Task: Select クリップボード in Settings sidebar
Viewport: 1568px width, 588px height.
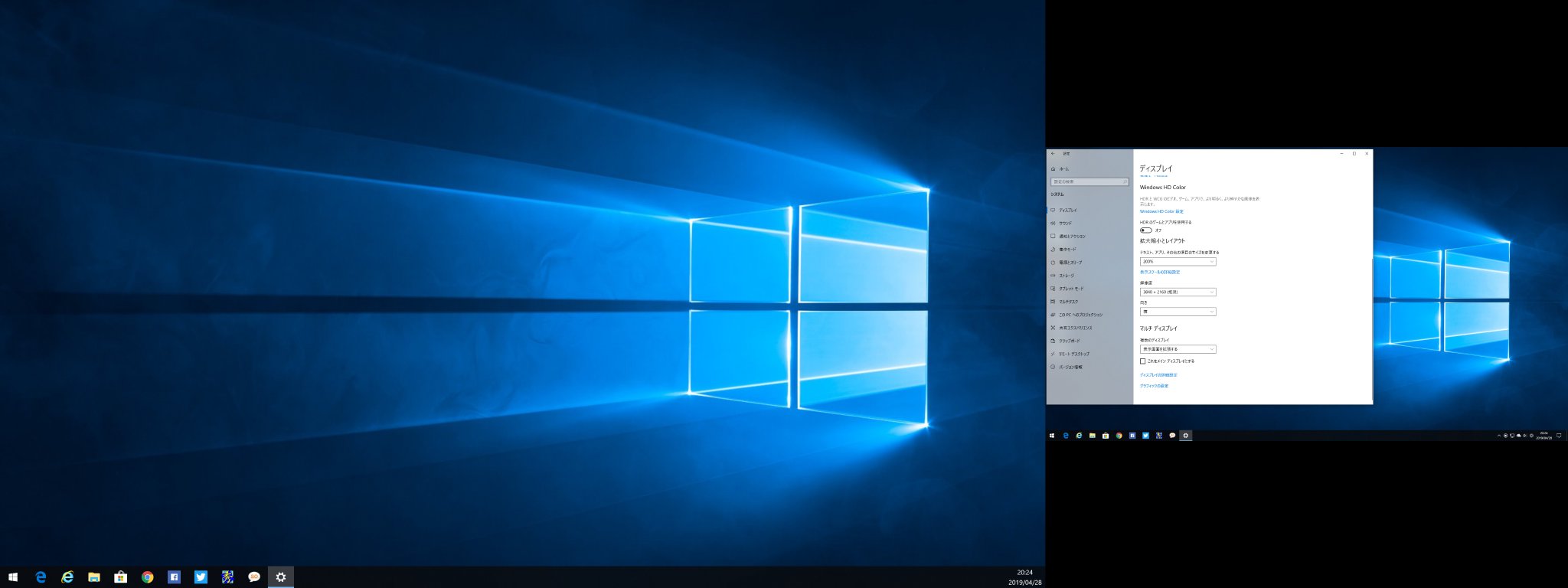Action: 1089,341
